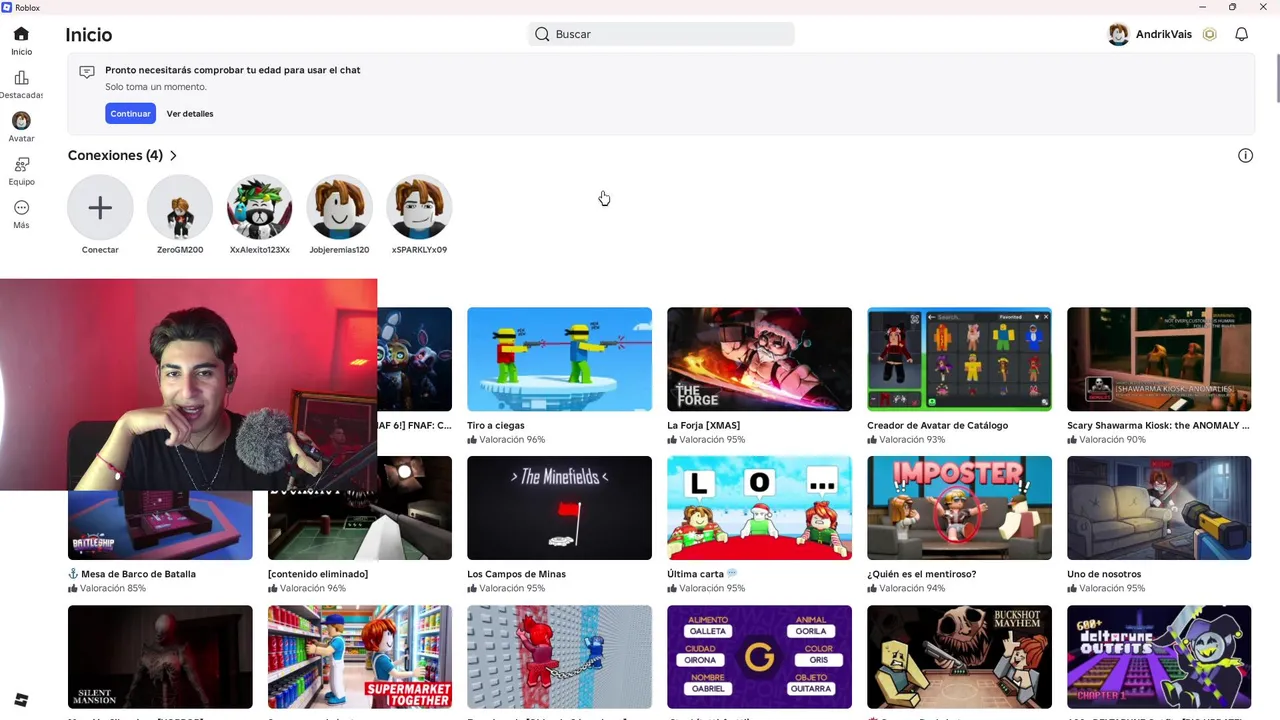Screen dimensions: 1280x720
Task: Click the Conectar plus circle
Action: click(x=100, y=207)
